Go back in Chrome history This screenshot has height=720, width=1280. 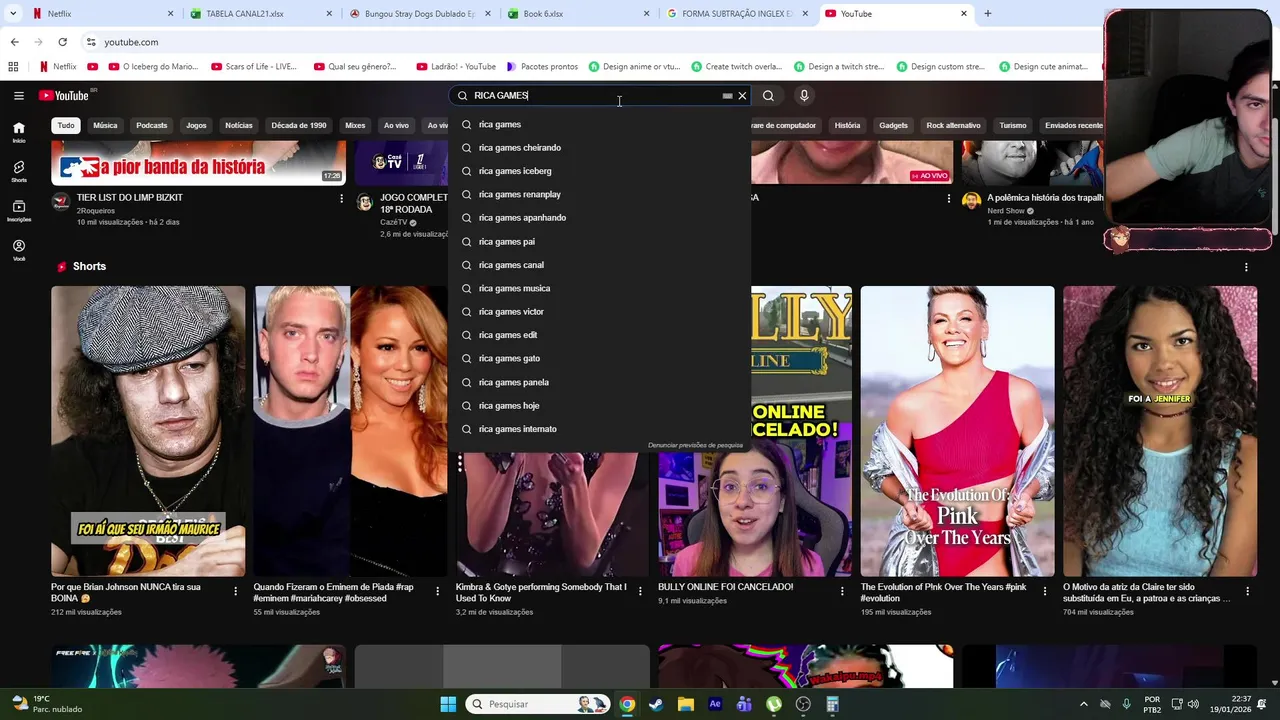coord(14,42)
